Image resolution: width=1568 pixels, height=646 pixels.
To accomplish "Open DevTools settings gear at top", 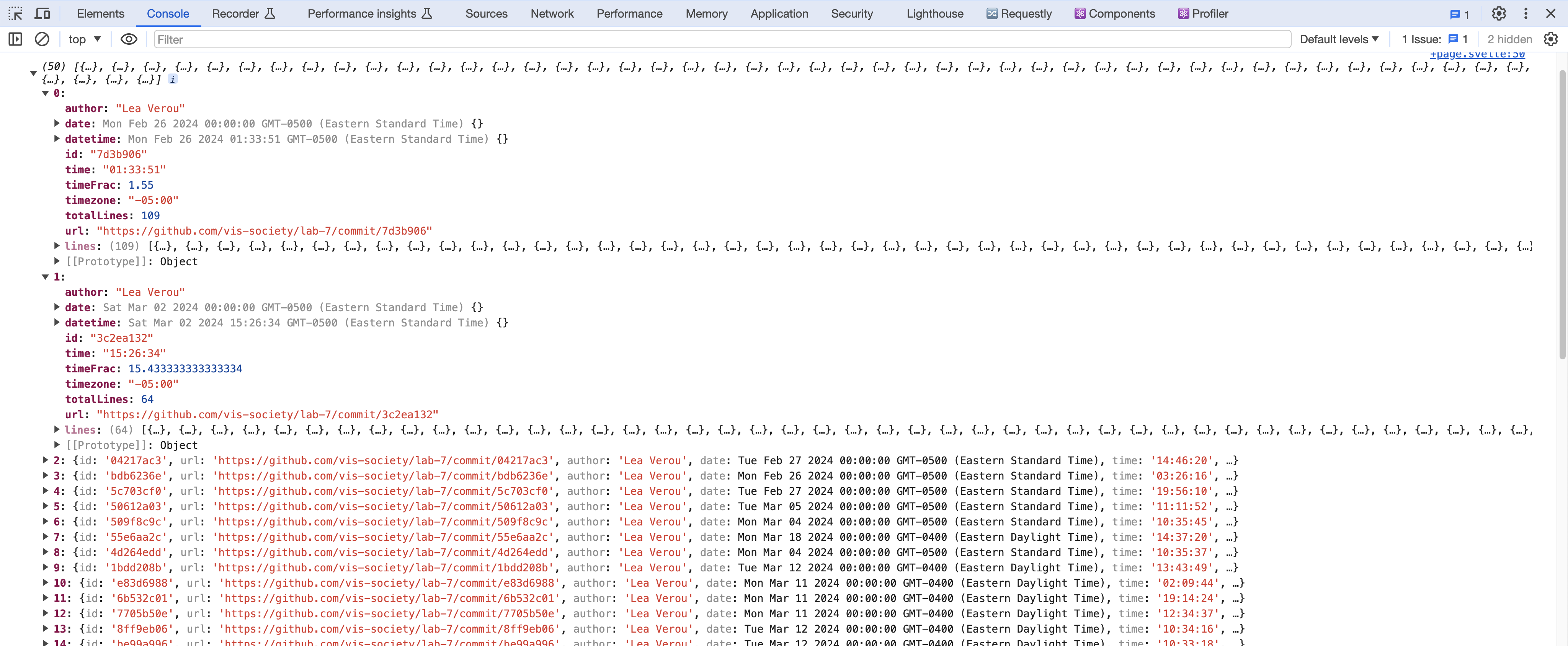I will tap(1499, 13).
